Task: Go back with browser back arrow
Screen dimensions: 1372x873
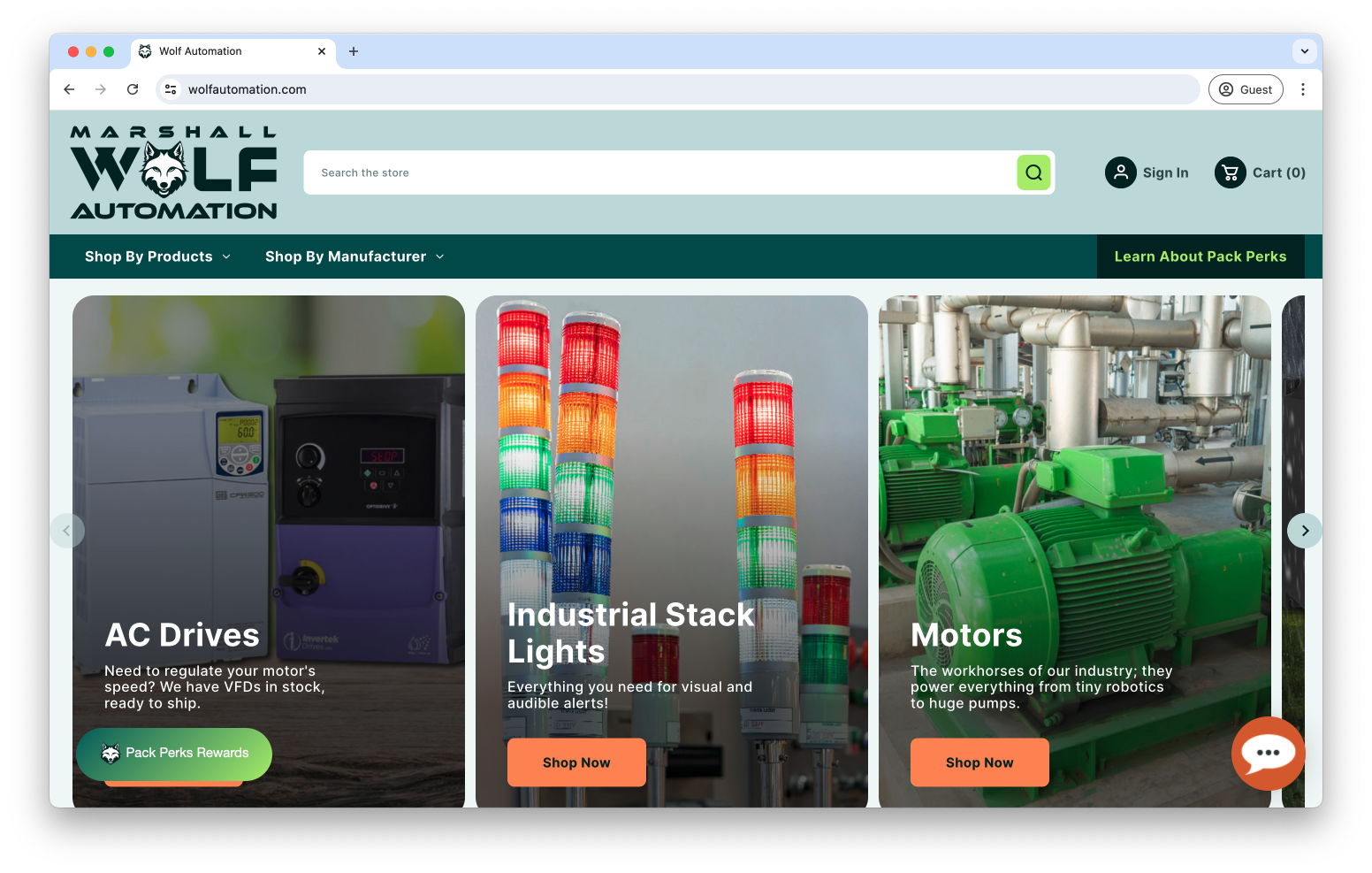Action: coord(69,89)
